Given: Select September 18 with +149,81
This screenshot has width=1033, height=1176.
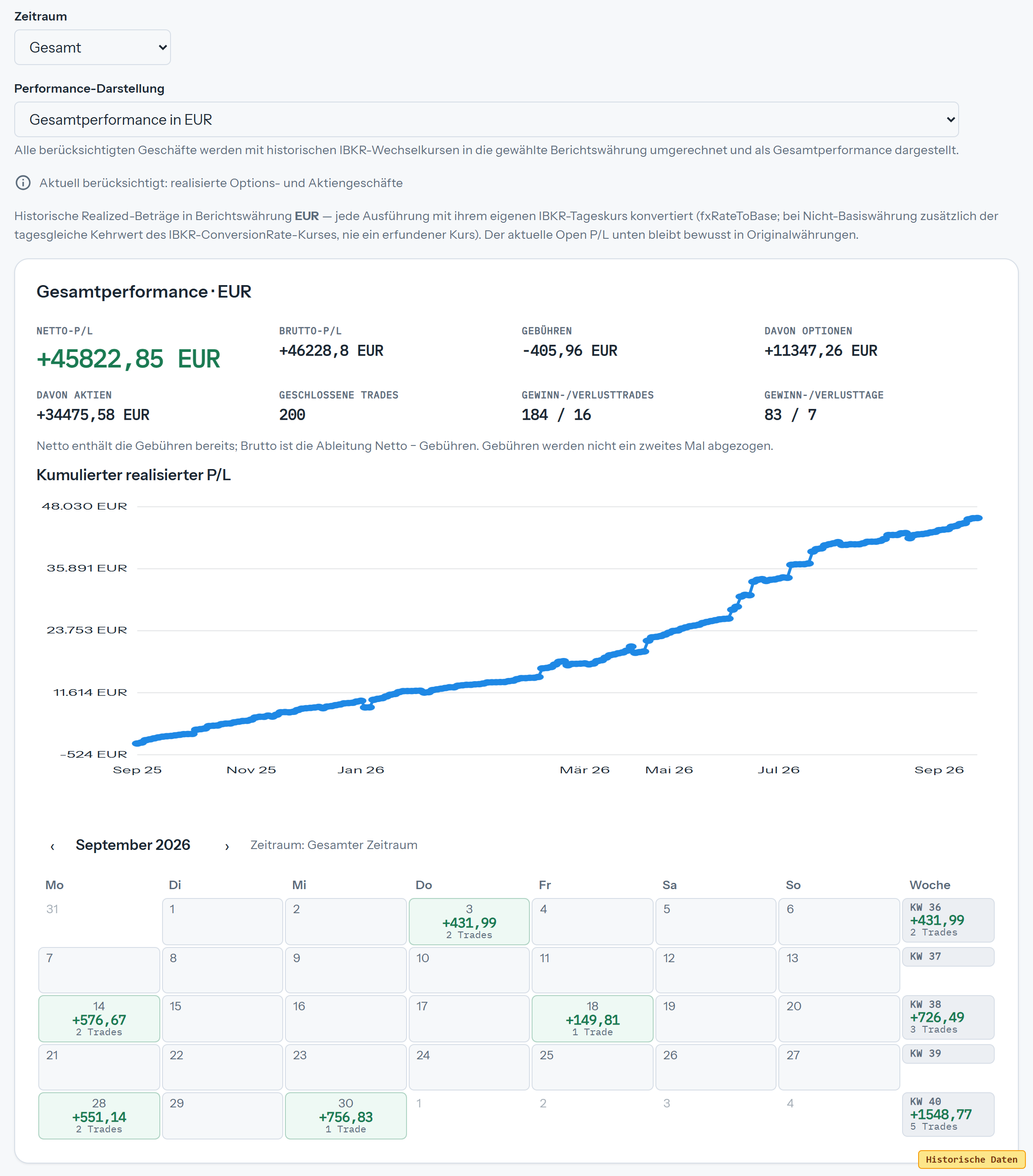Looking at the screenshot, I should pyautogui.click(x=593, y=1018).
